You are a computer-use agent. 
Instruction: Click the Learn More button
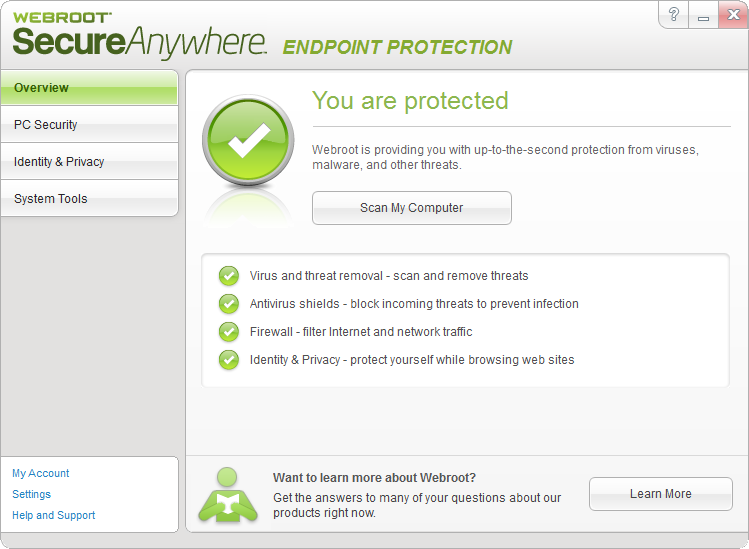(660, 494)
